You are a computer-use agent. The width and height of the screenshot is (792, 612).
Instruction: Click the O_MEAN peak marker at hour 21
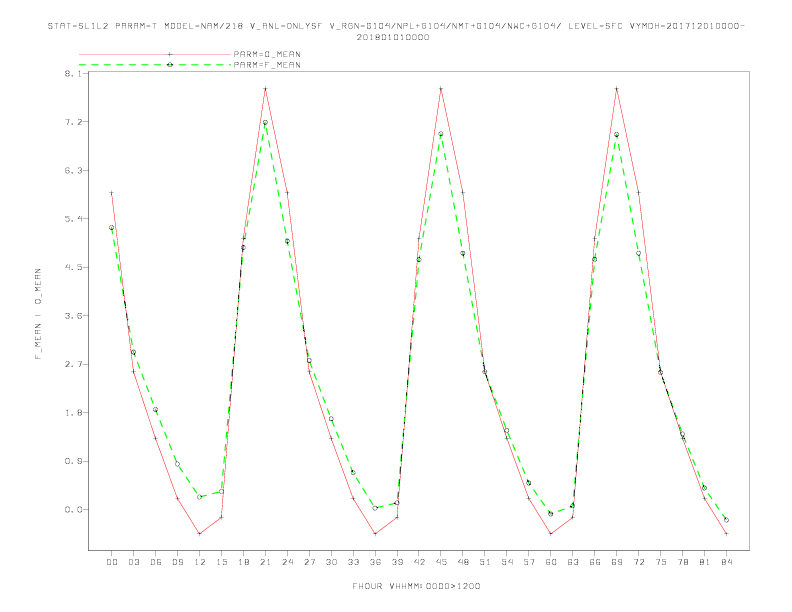[x=265, y=89]
